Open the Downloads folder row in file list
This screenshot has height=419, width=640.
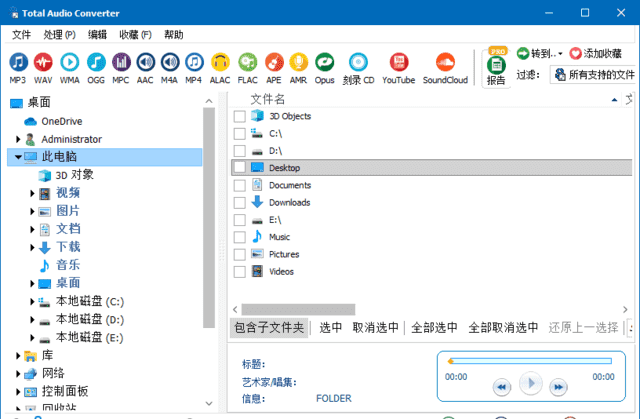289,202
